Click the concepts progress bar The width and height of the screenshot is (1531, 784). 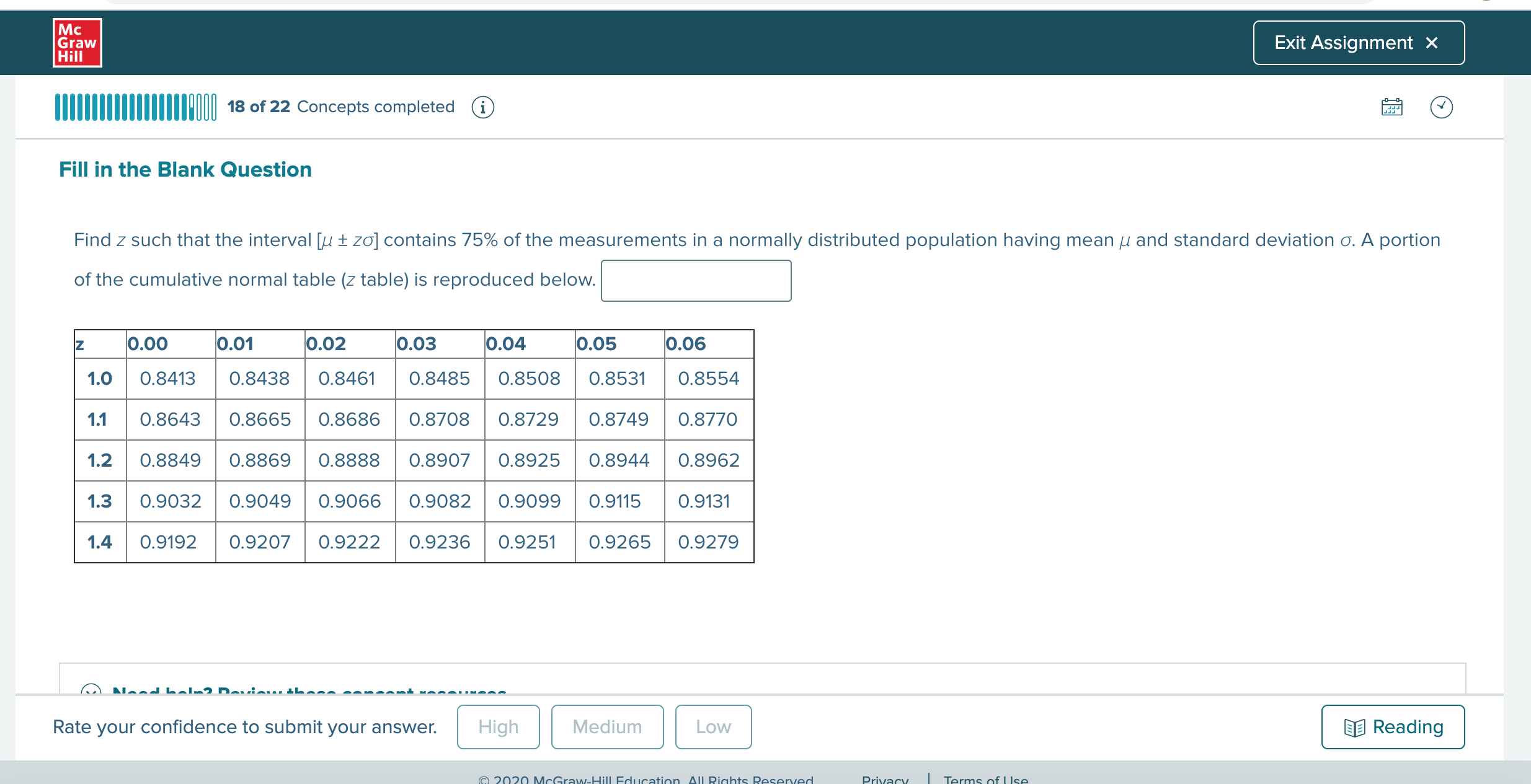[135, 107]
